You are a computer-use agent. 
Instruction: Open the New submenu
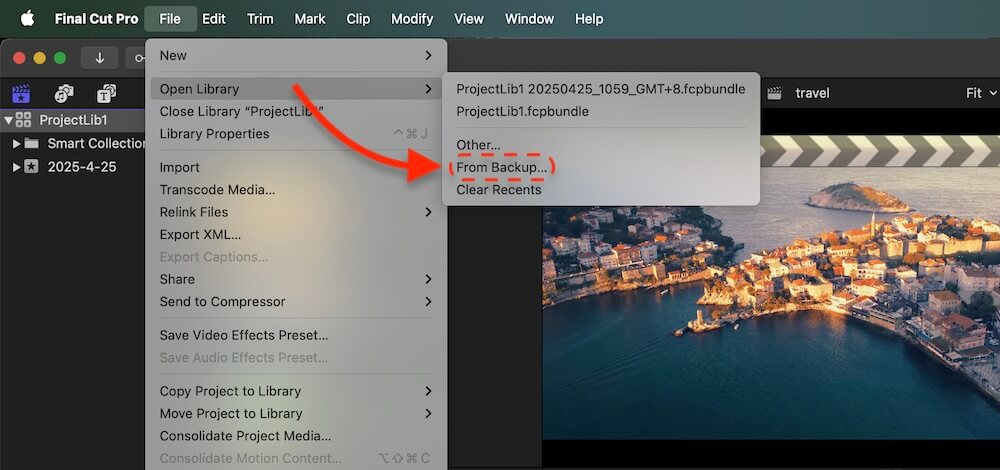coord(296,56)
